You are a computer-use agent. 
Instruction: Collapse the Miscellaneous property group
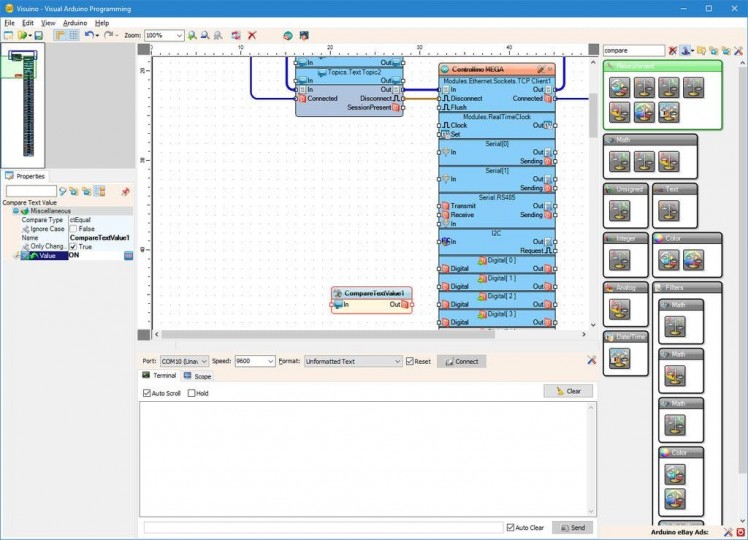click(16, 211)
